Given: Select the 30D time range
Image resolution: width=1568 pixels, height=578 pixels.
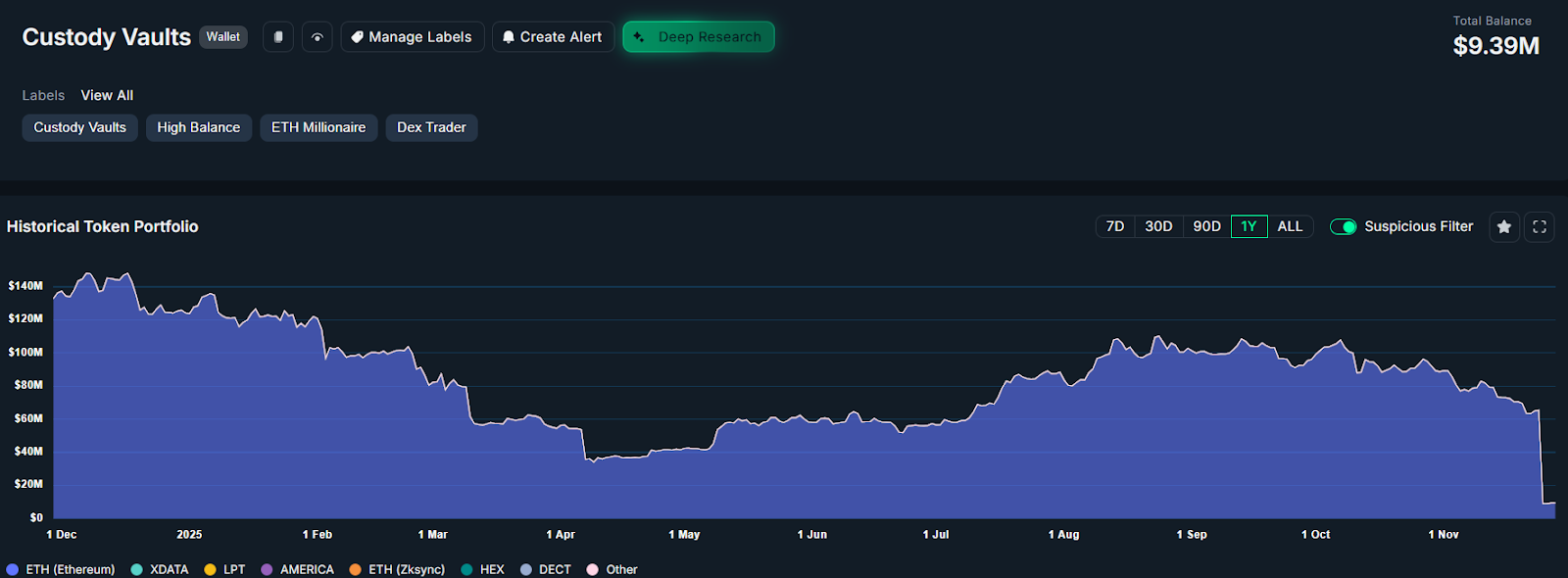Looking at the screenshot, I should click(1158, 226).
